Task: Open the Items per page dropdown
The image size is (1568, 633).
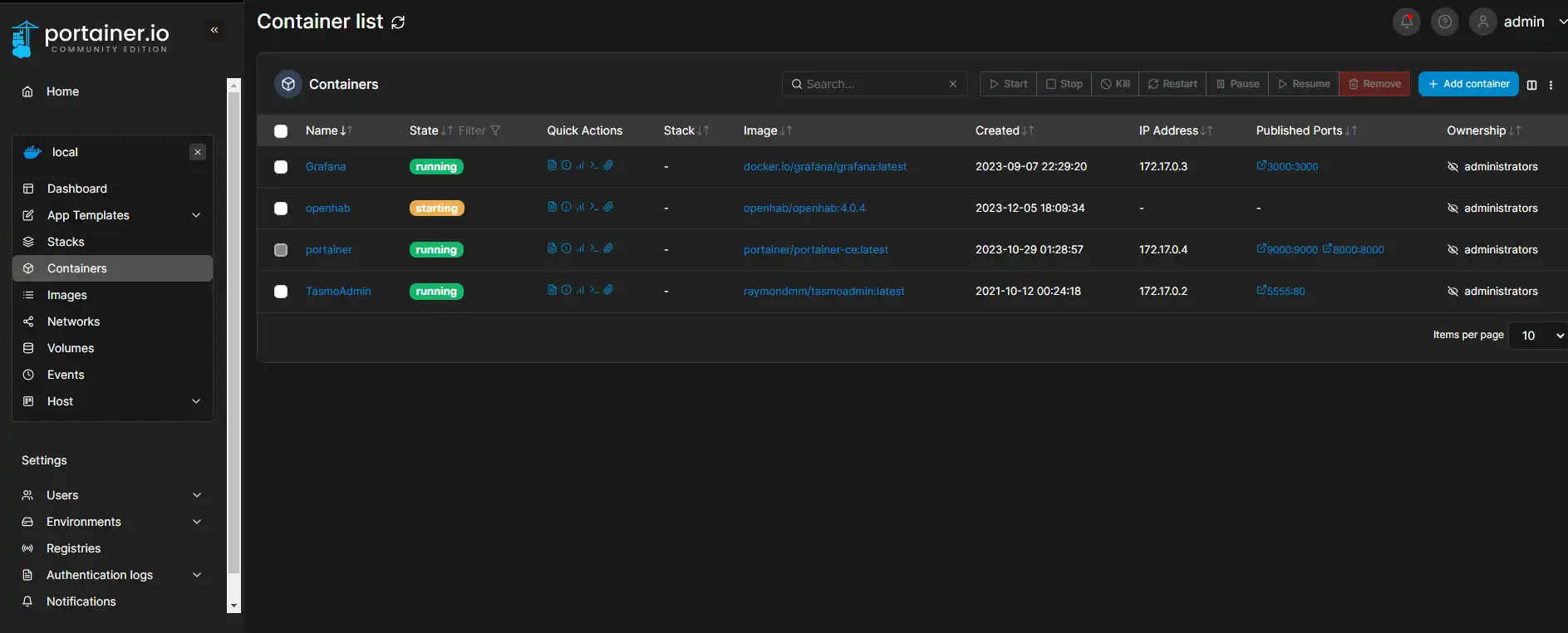Action: pos(1538,336)
